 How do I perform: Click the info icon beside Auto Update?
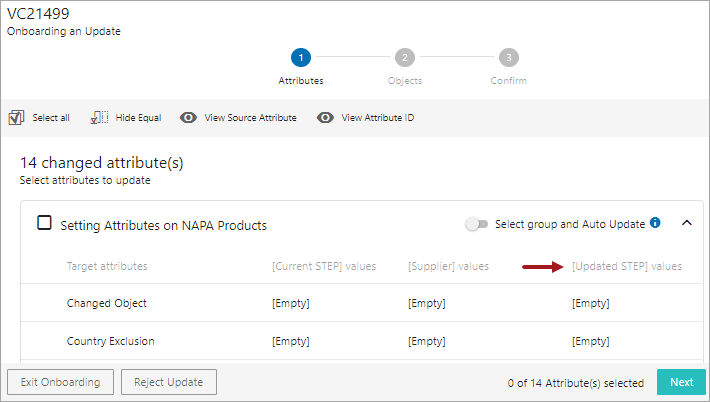pos(655,223)
